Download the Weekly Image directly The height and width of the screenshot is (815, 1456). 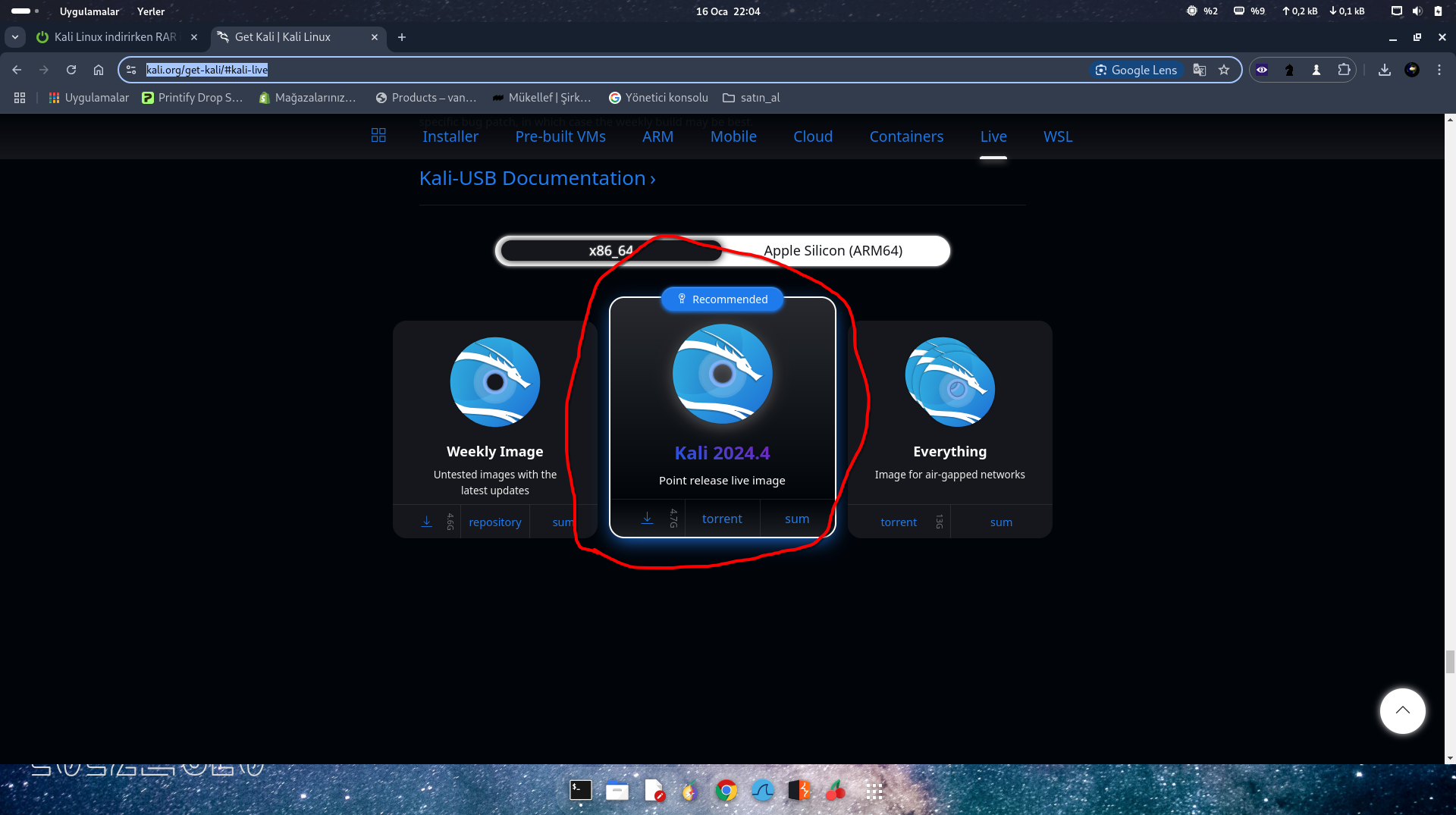tap(427, 522)
